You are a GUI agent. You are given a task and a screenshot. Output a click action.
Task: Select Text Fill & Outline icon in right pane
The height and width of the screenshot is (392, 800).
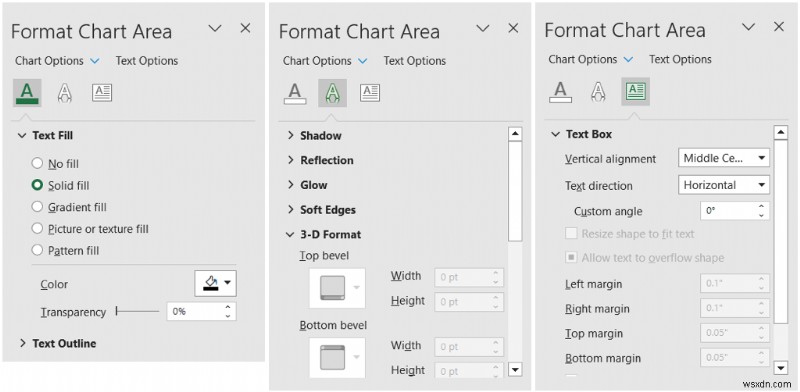[x=560, y=92]
